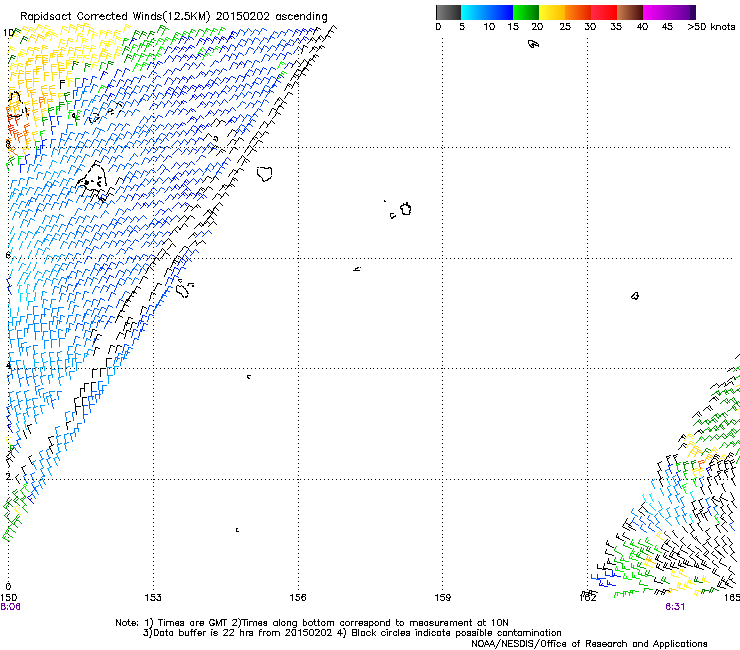This screenshot has width=740, height=650.
Task: Click the purple '8:31' swath time label
Action: [x=675, y=607]
